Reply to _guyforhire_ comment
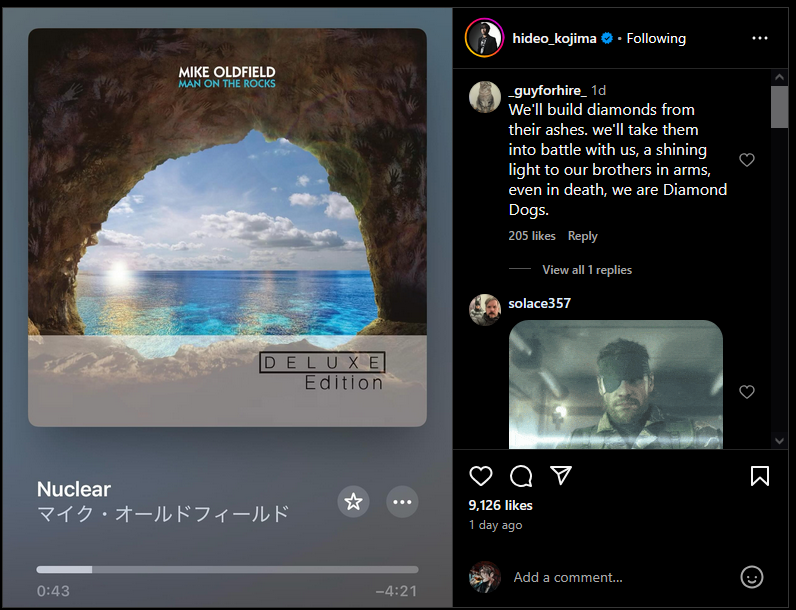 [582, 236]
